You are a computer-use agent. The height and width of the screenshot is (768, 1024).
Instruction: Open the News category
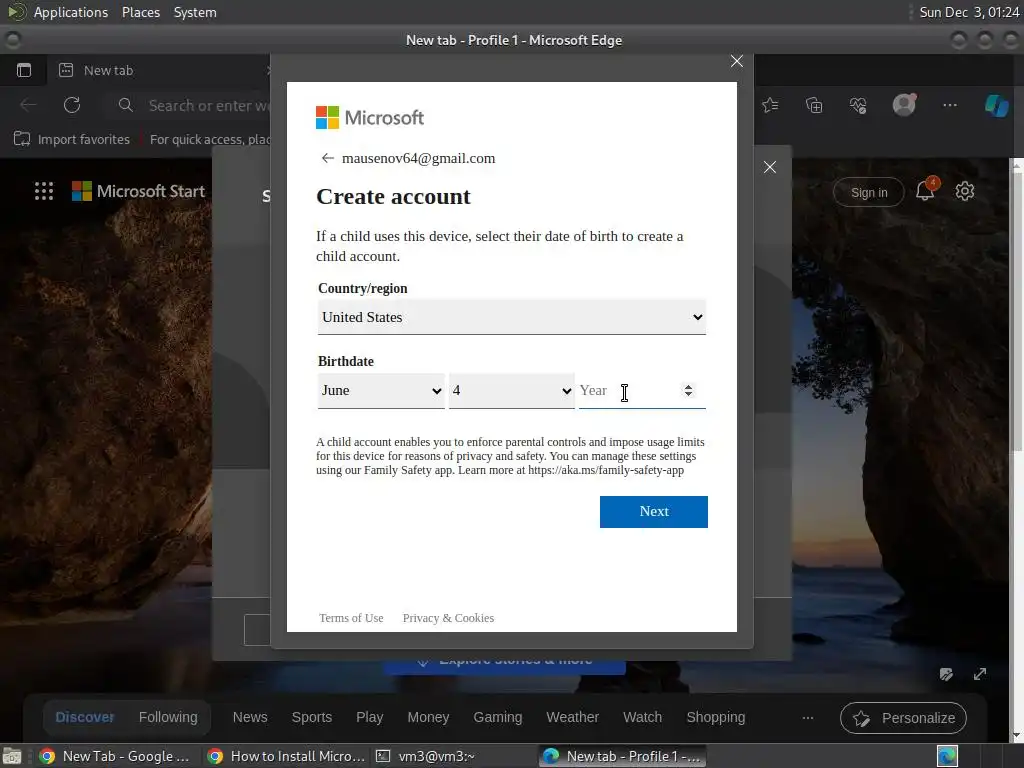pos(250,717)
